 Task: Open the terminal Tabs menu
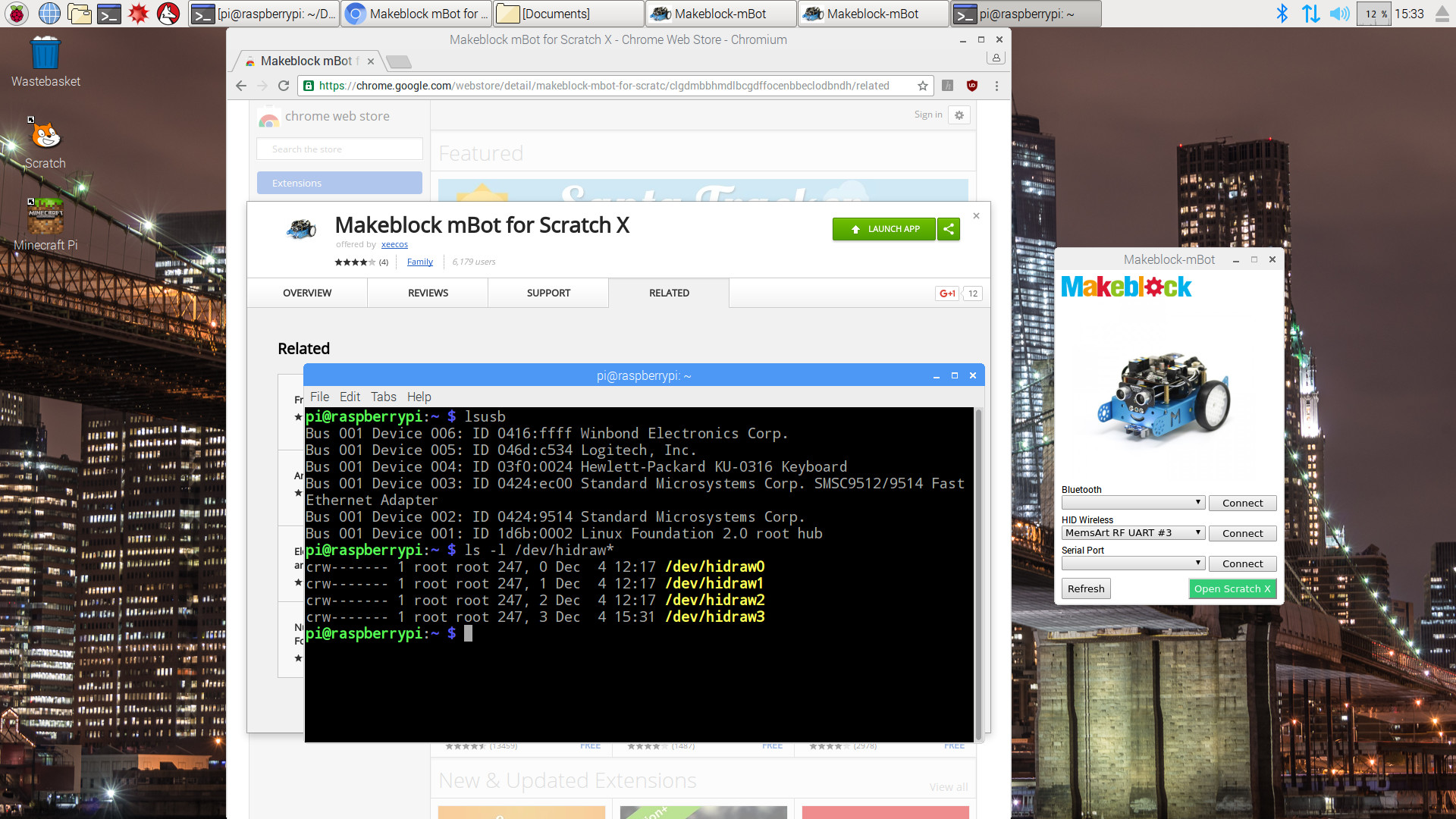pyautogui.click(x=384, y=397)
